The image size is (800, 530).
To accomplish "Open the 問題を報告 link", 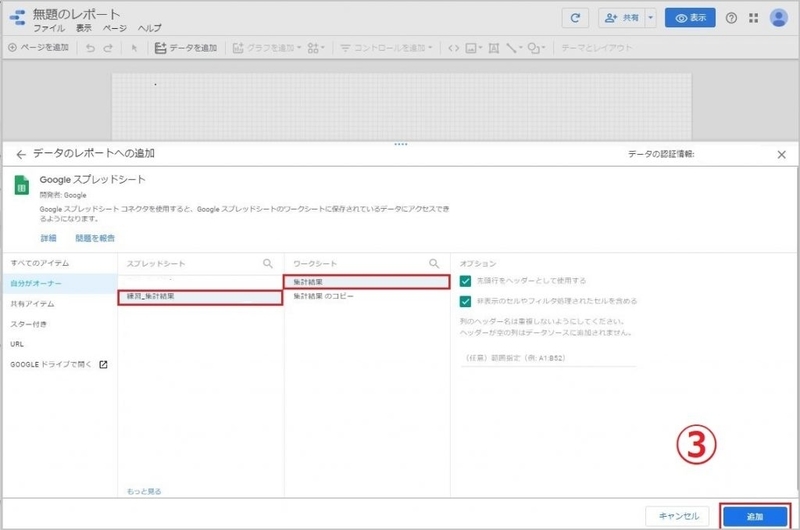I will [95, 238].
